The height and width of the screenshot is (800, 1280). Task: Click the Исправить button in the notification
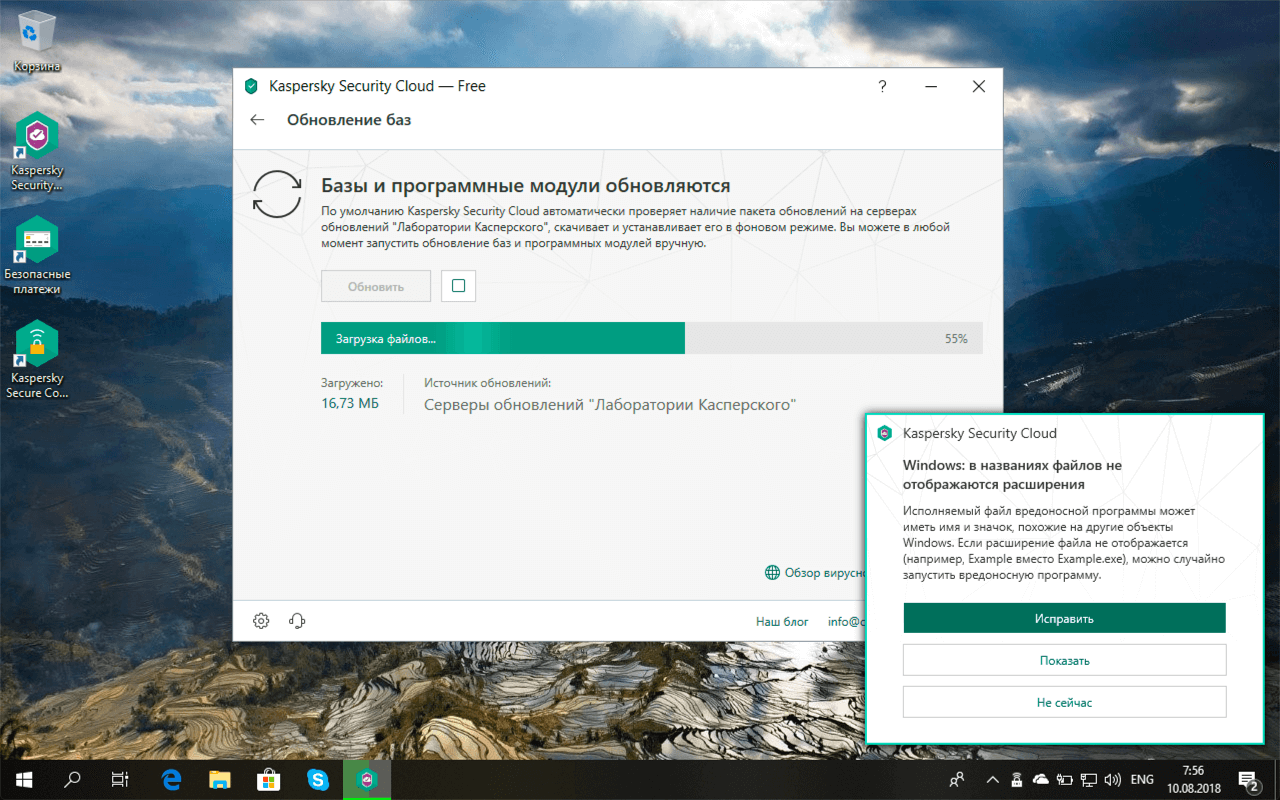coord(1064,617)
